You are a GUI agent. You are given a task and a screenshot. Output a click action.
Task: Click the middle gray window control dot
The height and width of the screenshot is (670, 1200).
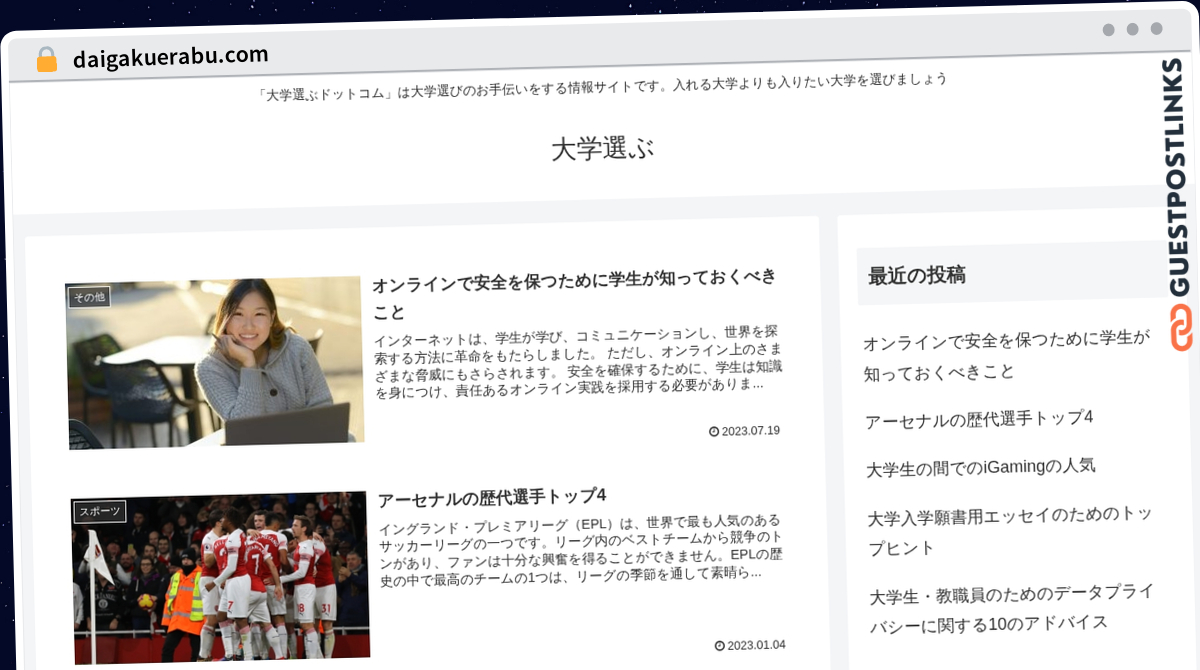click(1132, 29)
